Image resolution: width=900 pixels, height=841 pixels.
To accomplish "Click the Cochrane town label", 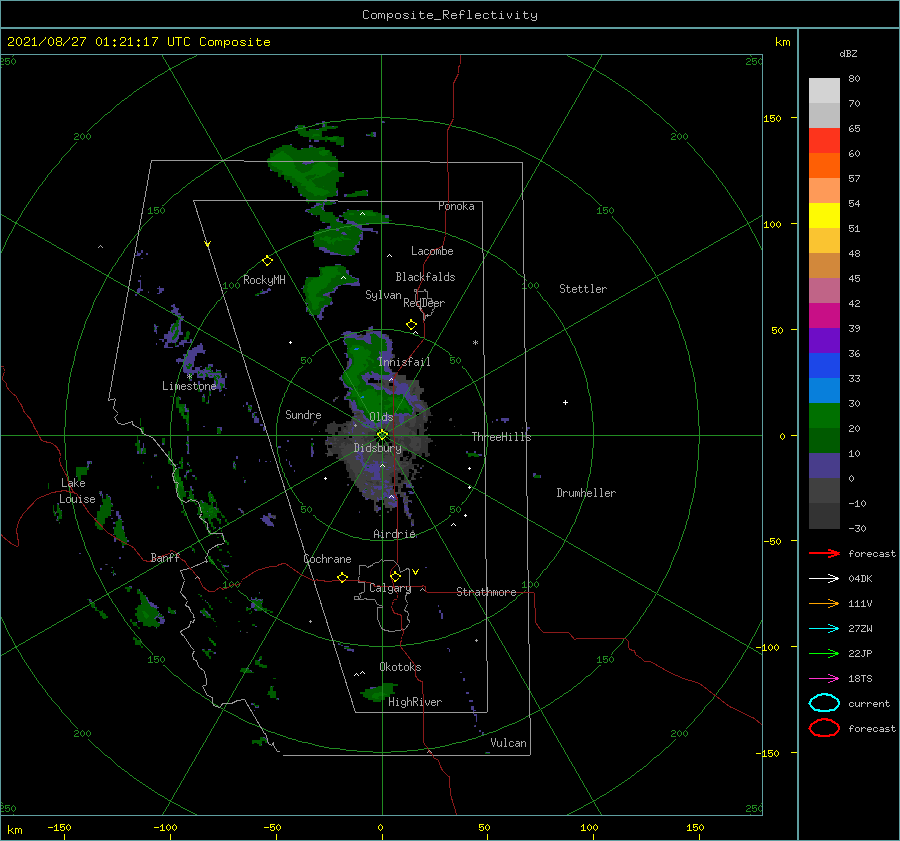I will pyautogui.click(x=327, y=559).
